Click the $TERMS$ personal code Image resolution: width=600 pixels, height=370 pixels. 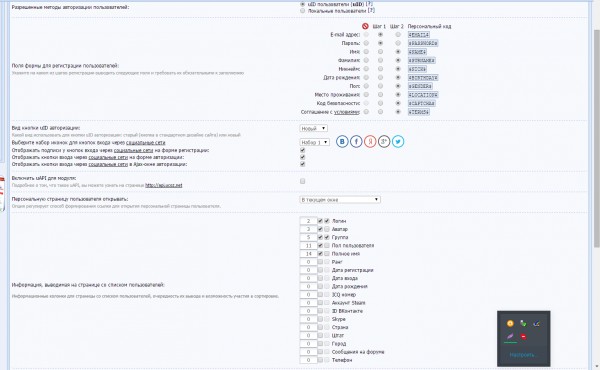[419, 112]
